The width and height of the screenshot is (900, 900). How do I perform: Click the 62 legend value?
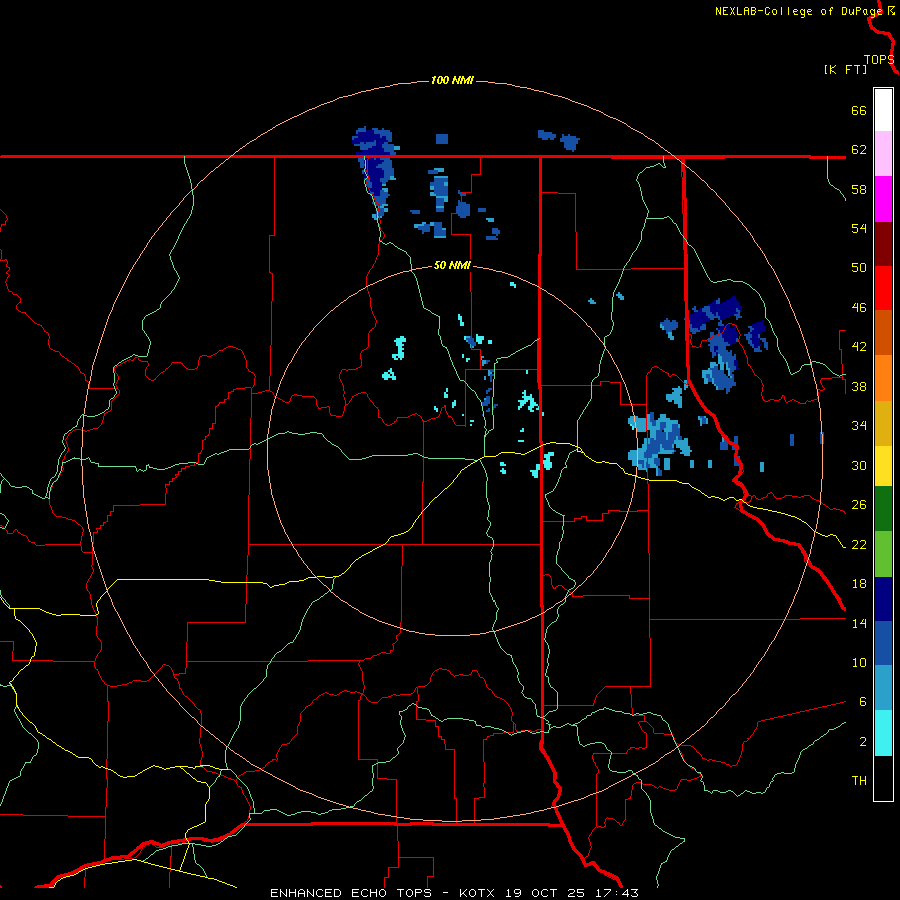click(859, 150)
